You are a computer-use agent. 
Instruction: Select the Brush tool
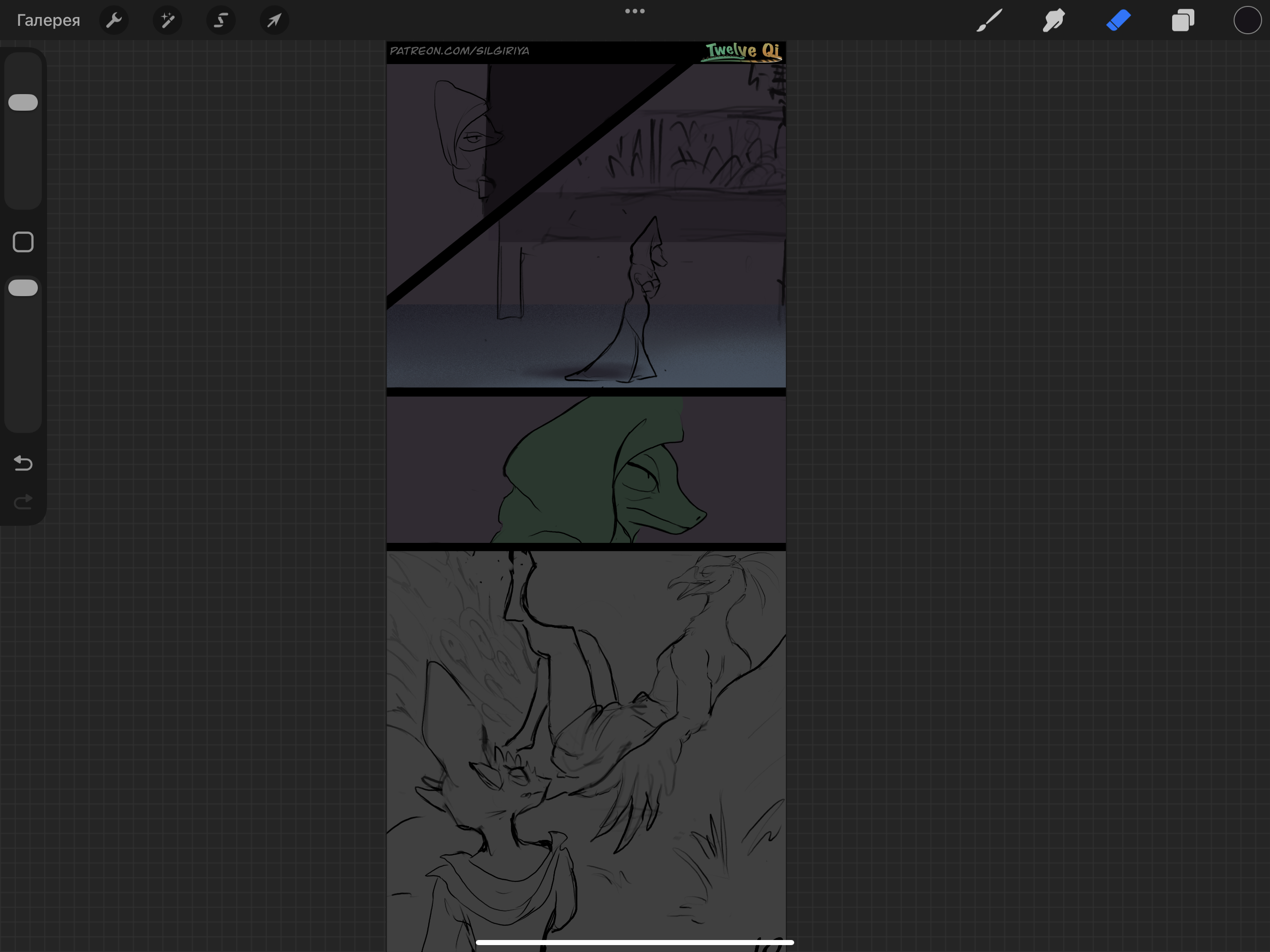tap(989, 21)
